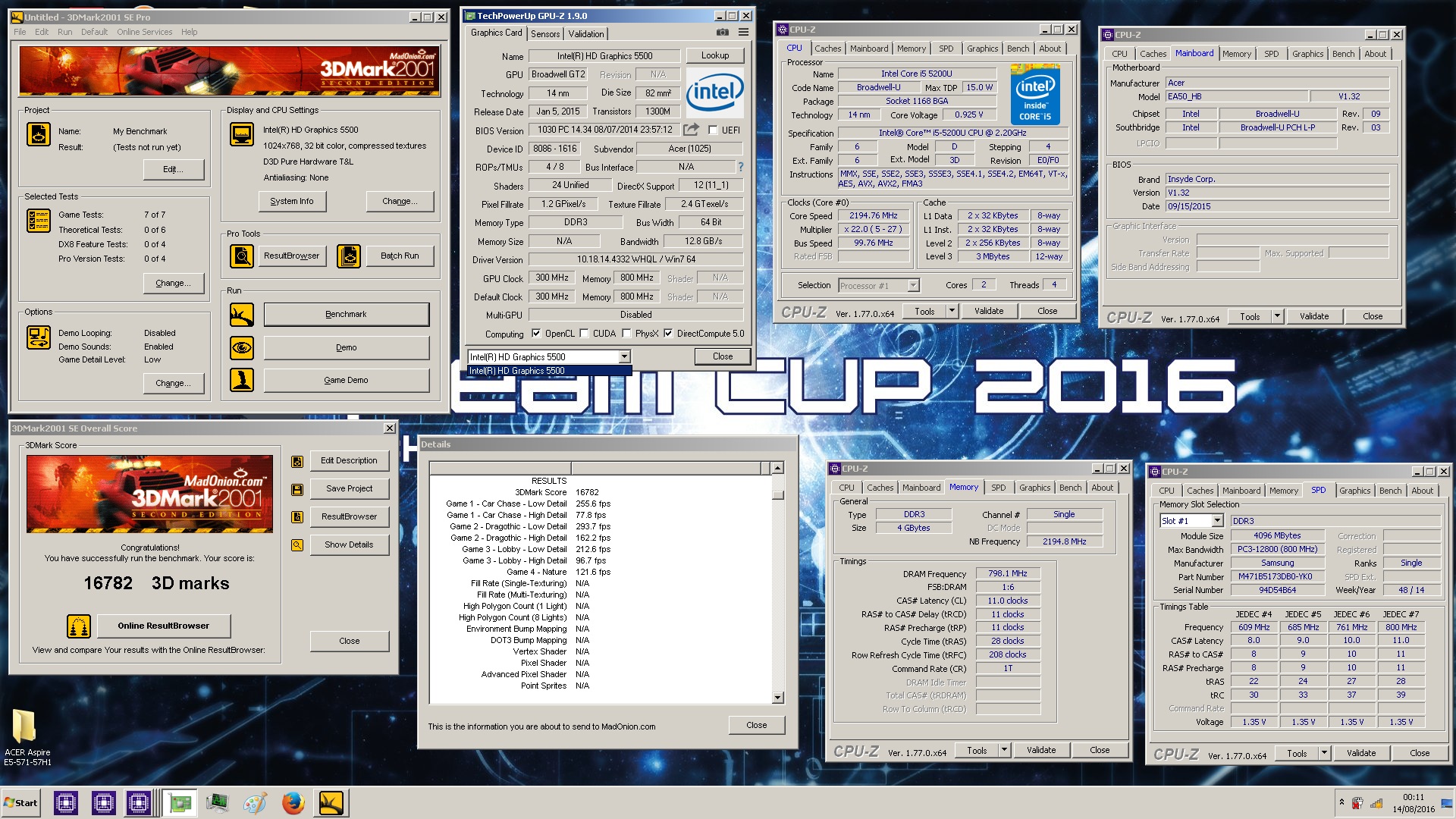Toggle the CUDA checkbox
Image resolution: width=1456 pixels, height=819 pixels.
point(584,334)
